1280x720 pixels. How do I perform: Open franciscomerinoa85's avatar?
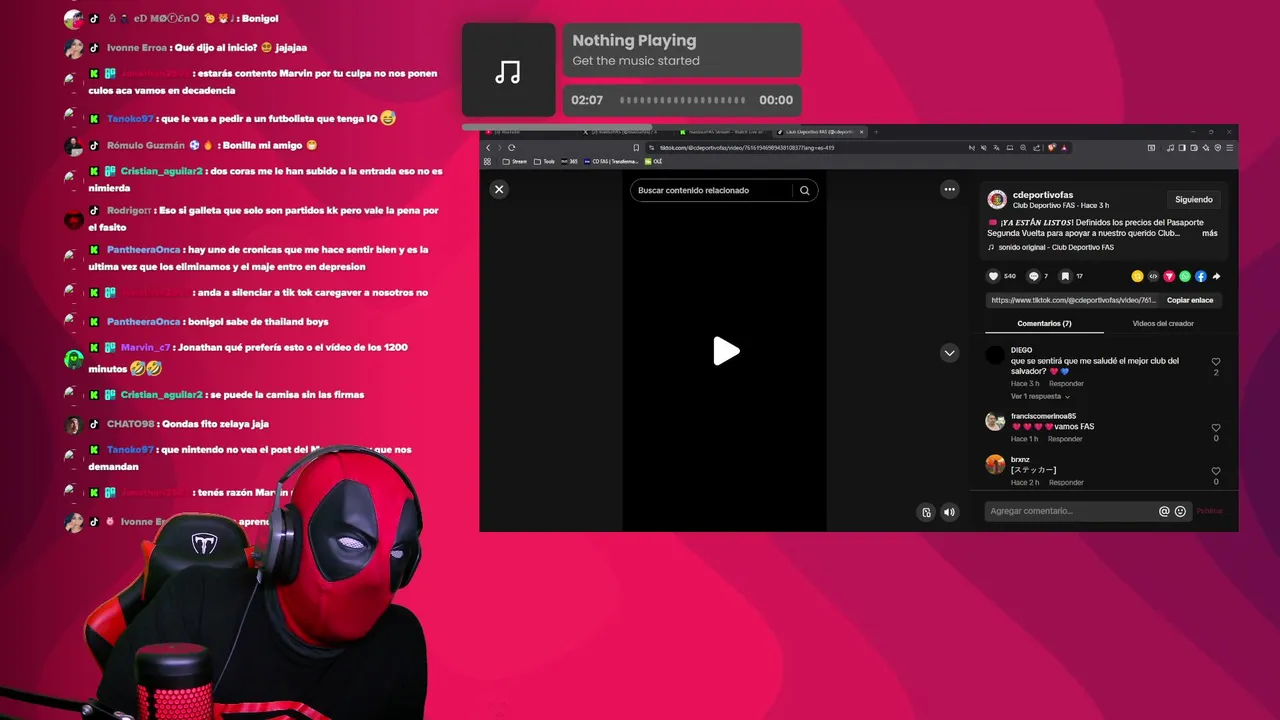pyautogui.click(x=995, y=421)
